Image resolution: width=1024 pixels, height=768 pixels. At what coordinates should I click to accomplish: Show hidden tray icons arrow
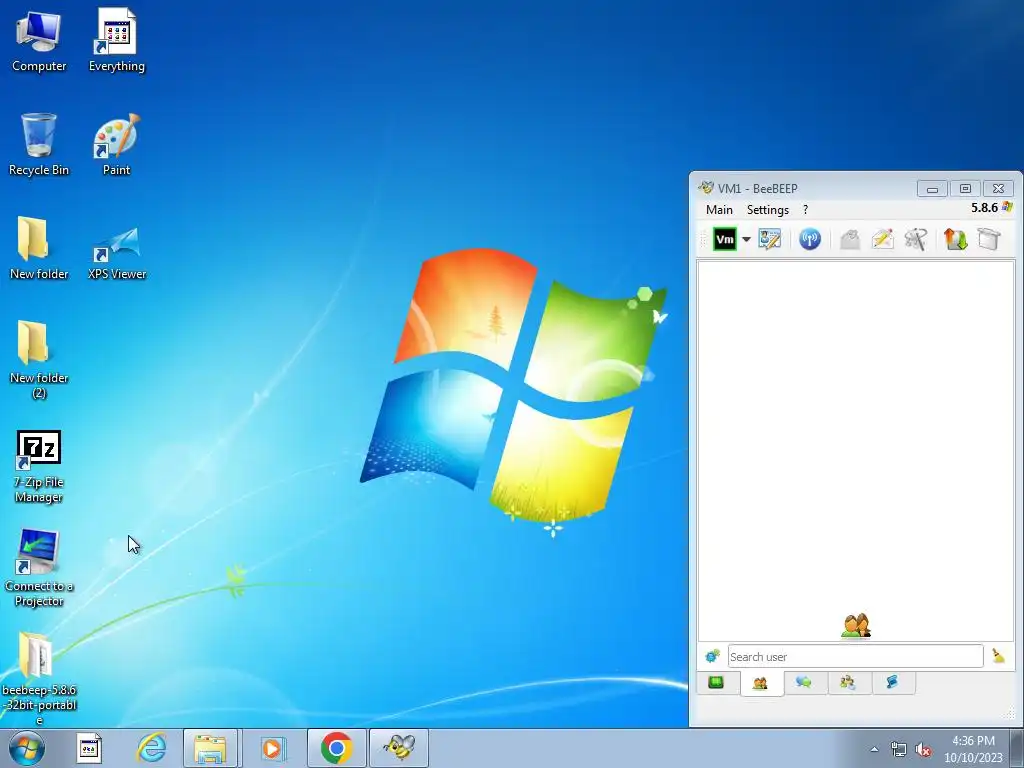(874, 750)
